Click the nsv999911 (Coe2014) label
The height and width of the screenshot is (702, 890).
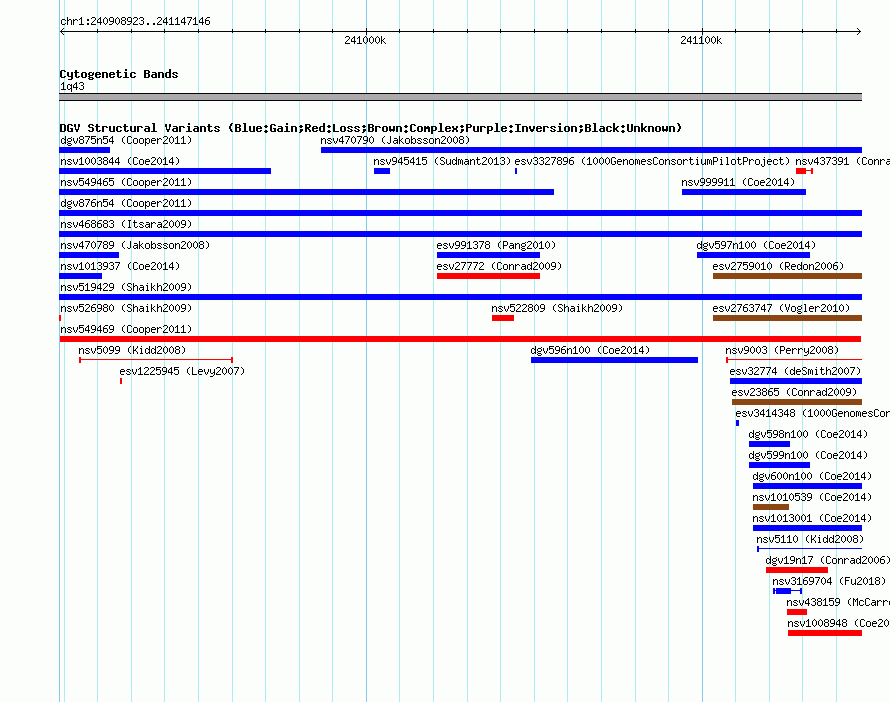738,182
